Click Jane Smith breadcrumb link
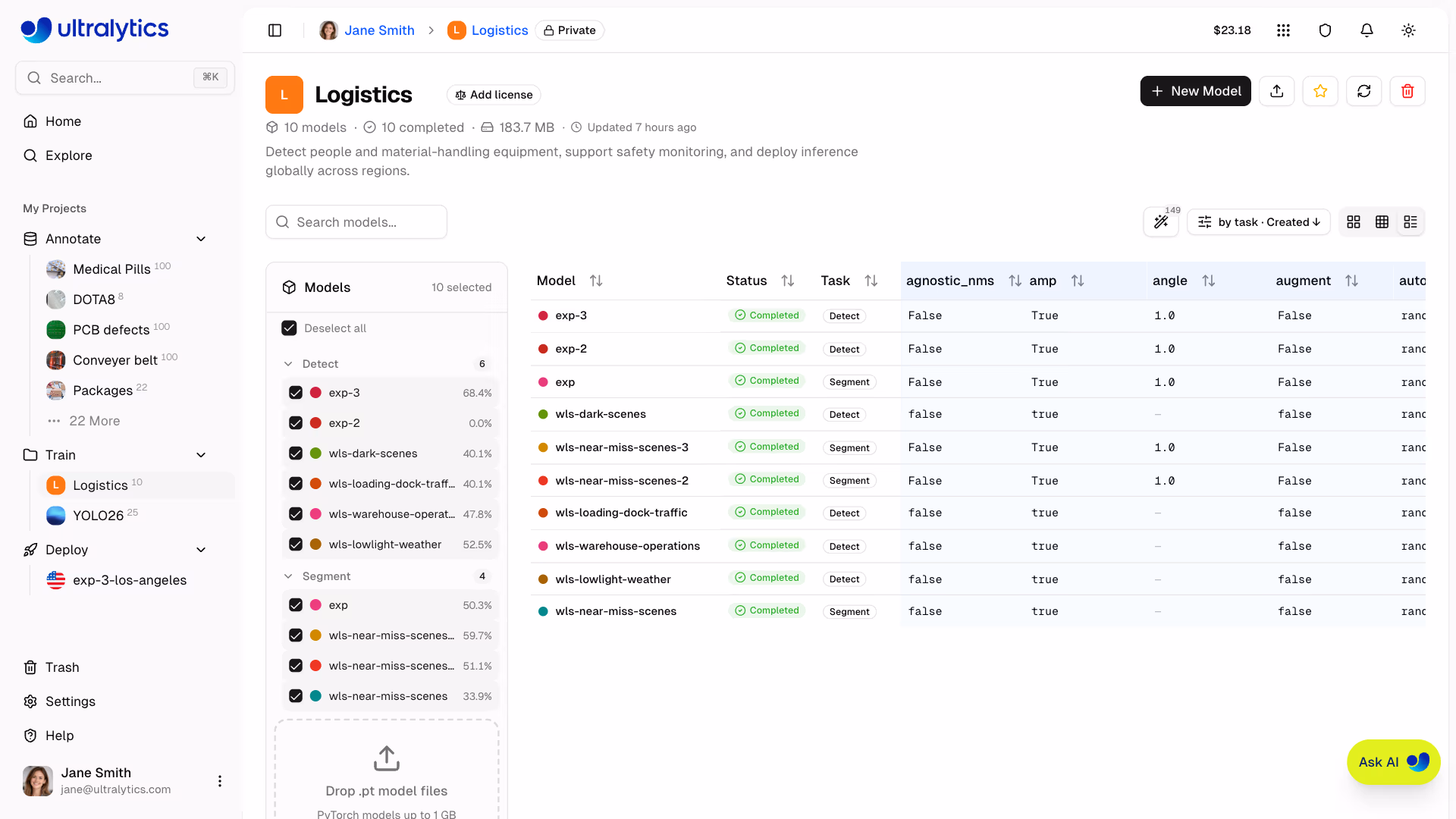 tap(379, 30)
